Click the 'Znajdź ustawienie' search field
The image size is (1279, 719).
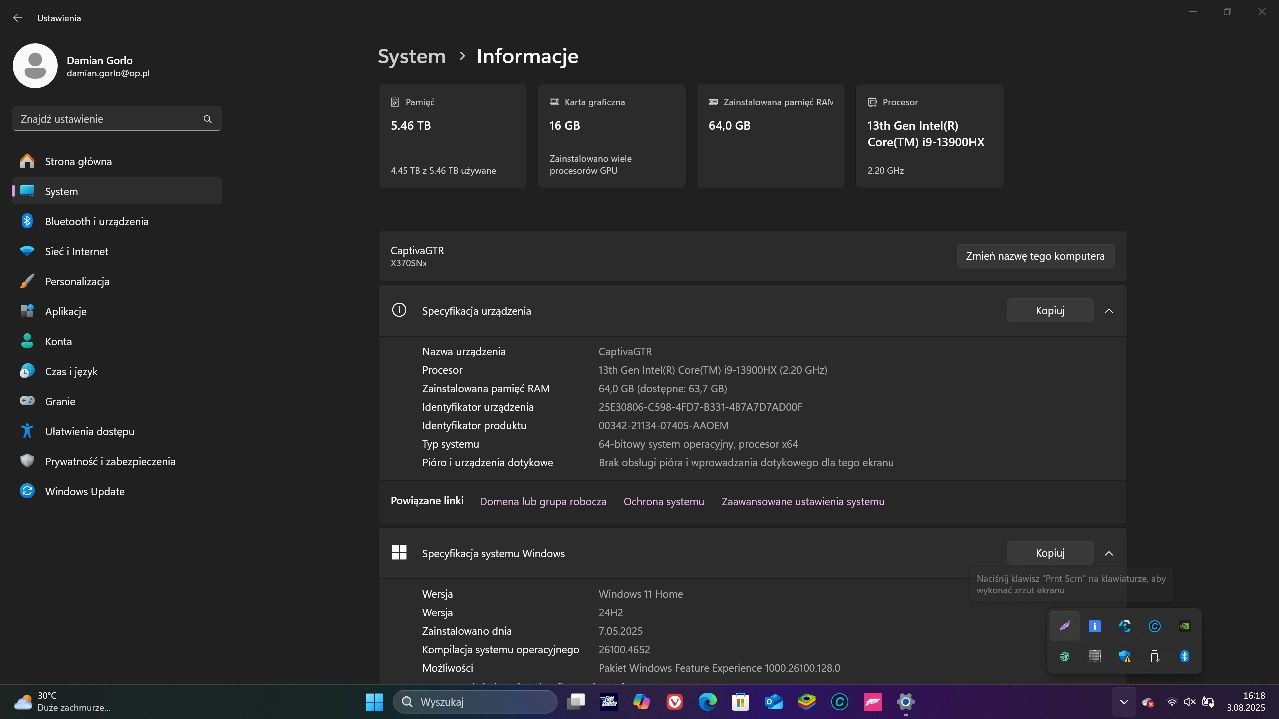117,119
